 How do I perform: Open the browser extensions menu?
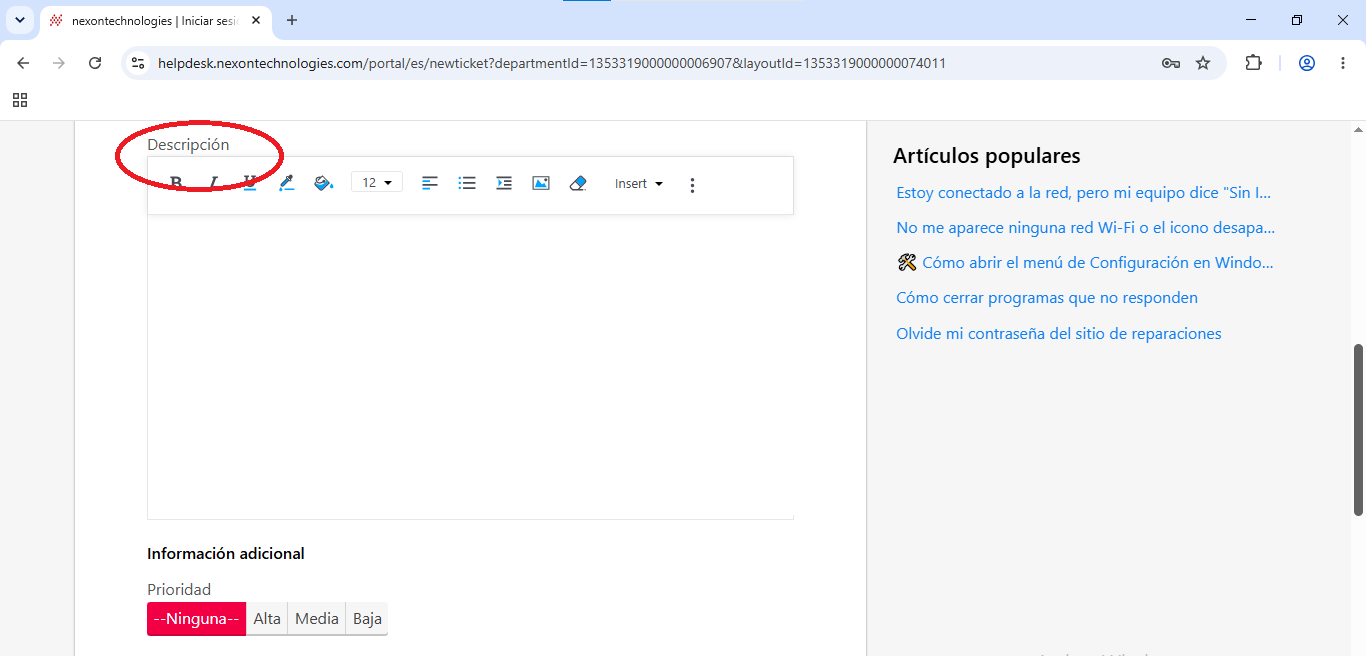point(1254,63)
